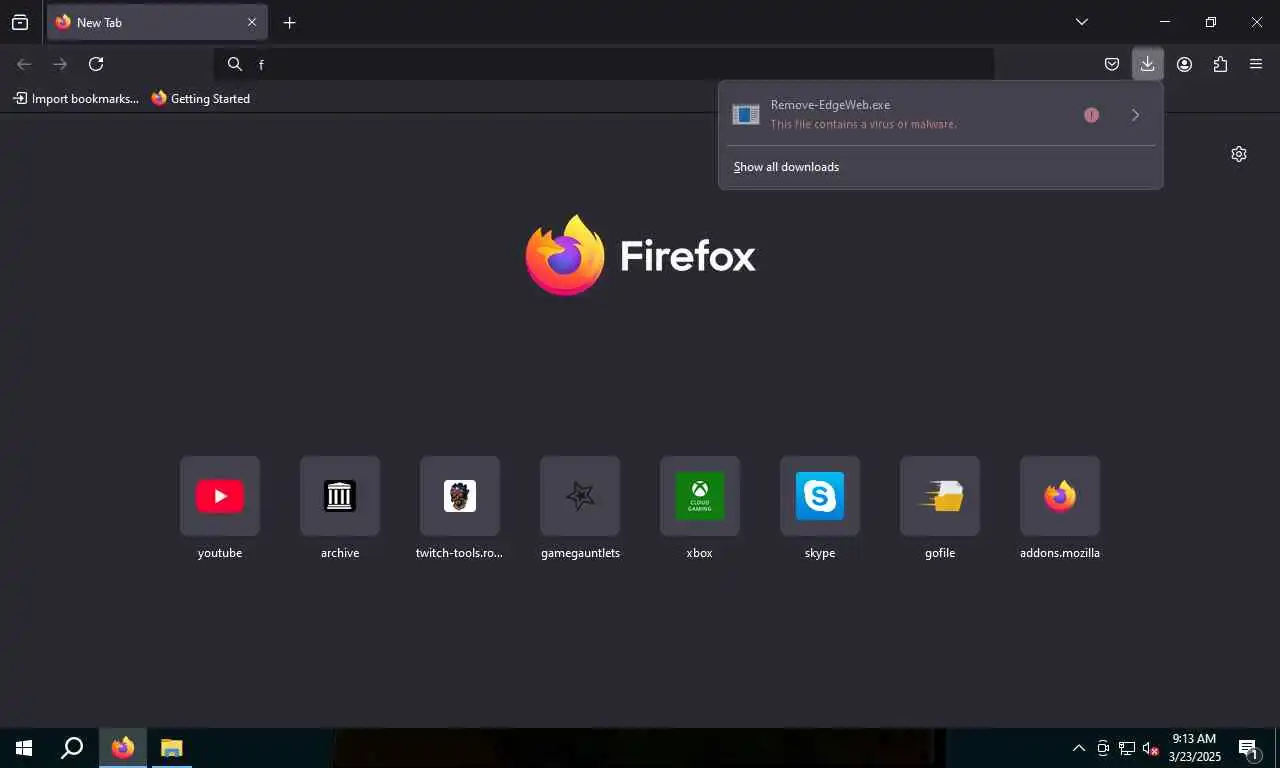Screen dimensions: 1280x768
Task: Go forward one page
Action: click(x=60, y=64)
